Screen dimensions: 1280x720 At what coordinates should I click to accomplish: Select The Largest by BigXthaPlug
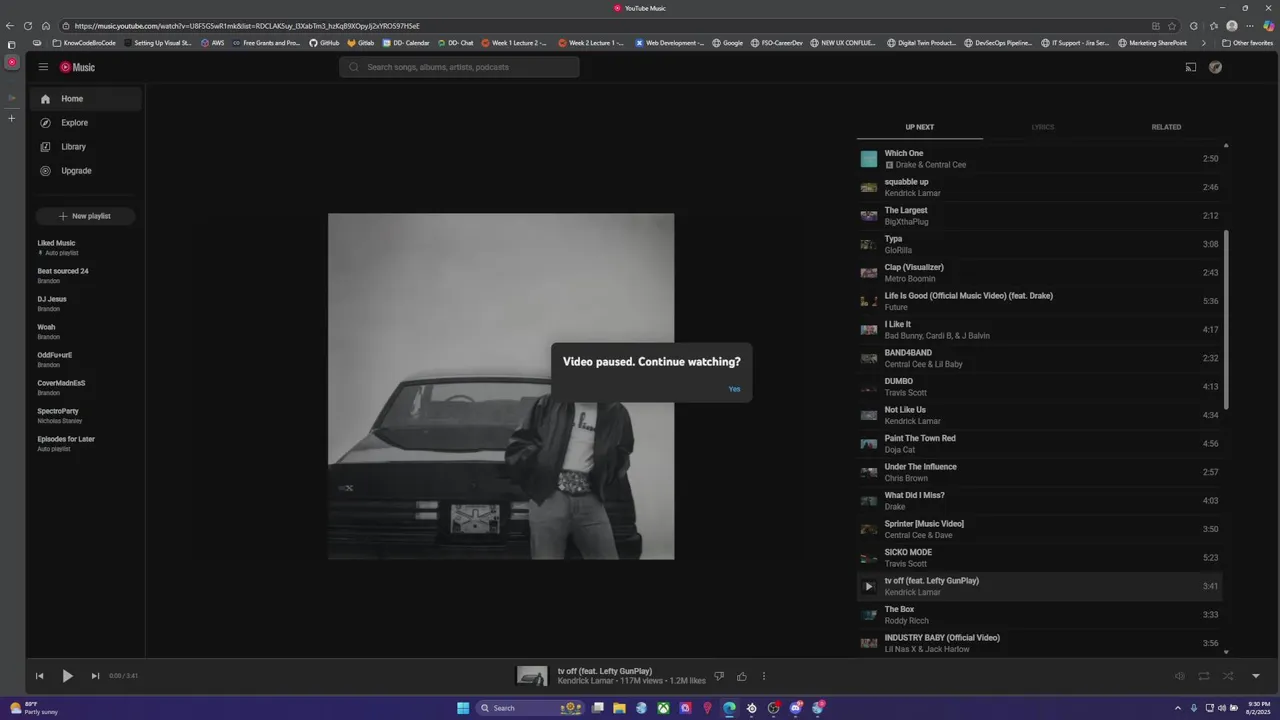point(1040,216)
